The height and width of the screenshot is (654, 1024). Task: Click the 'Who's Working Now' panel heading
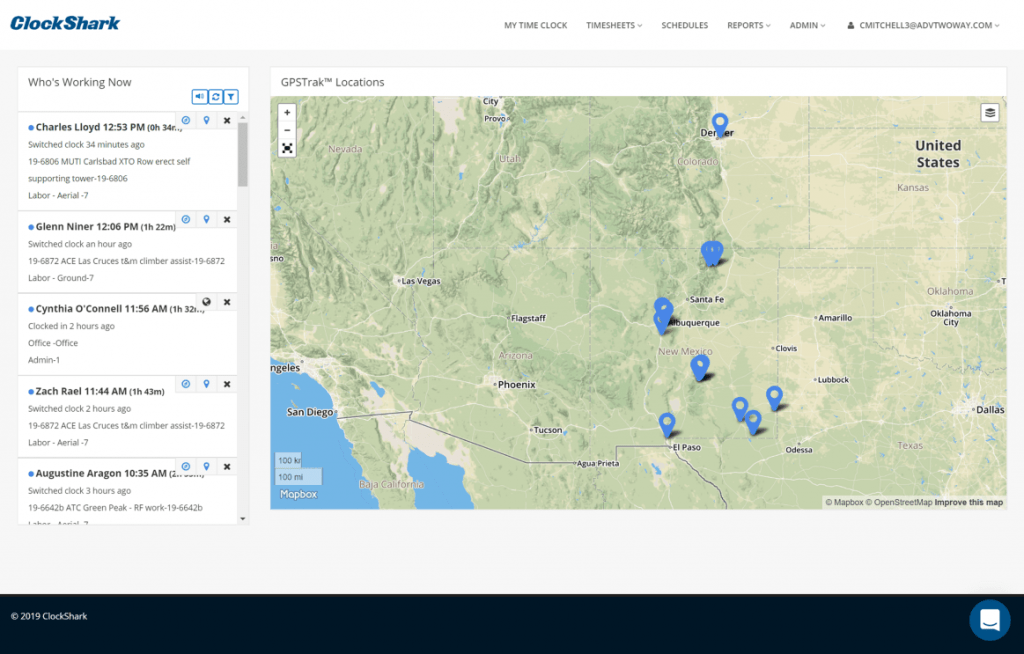80,82
